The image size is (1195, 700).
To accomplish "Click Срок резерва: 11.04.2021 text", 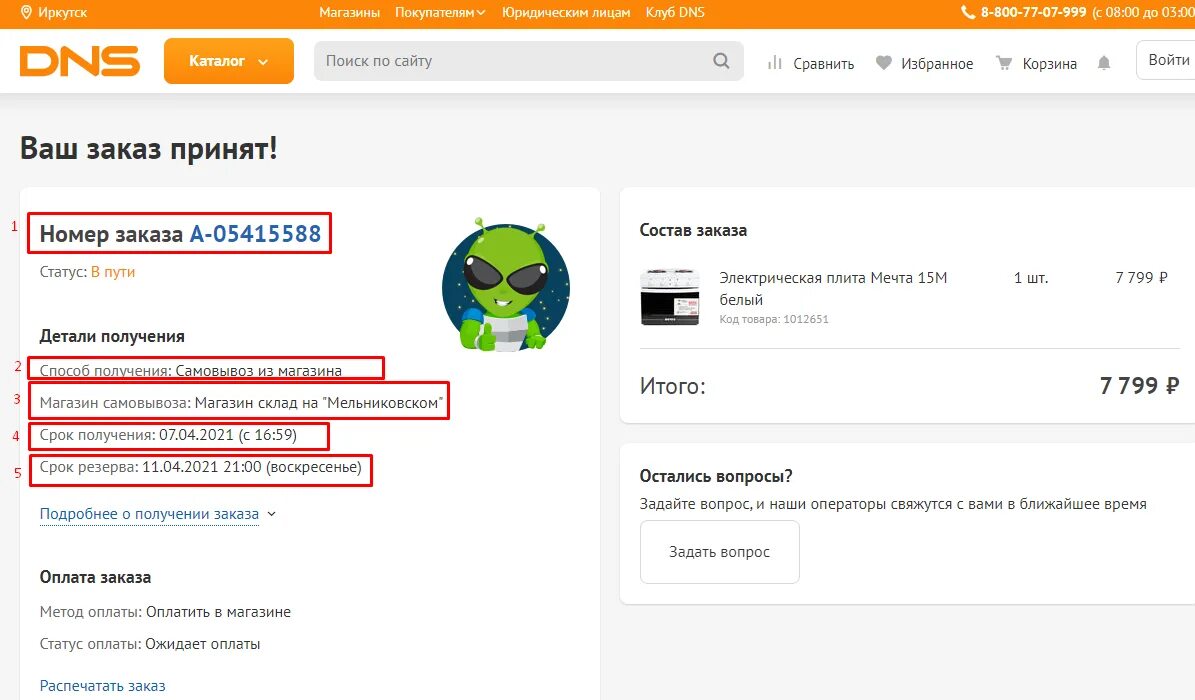I will [x=200, y=467].
